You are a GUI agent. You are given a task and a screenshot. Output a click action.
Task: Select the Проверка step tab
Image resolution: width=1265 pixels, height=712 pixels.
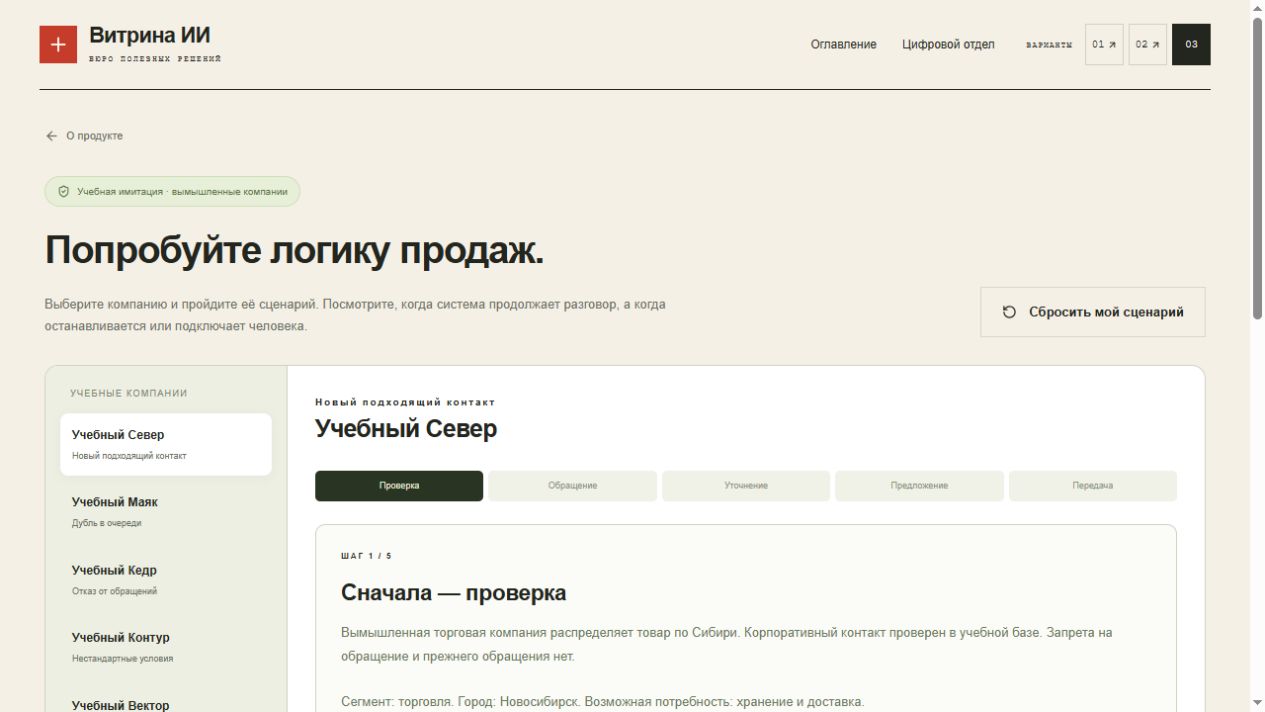pos(399,486)
